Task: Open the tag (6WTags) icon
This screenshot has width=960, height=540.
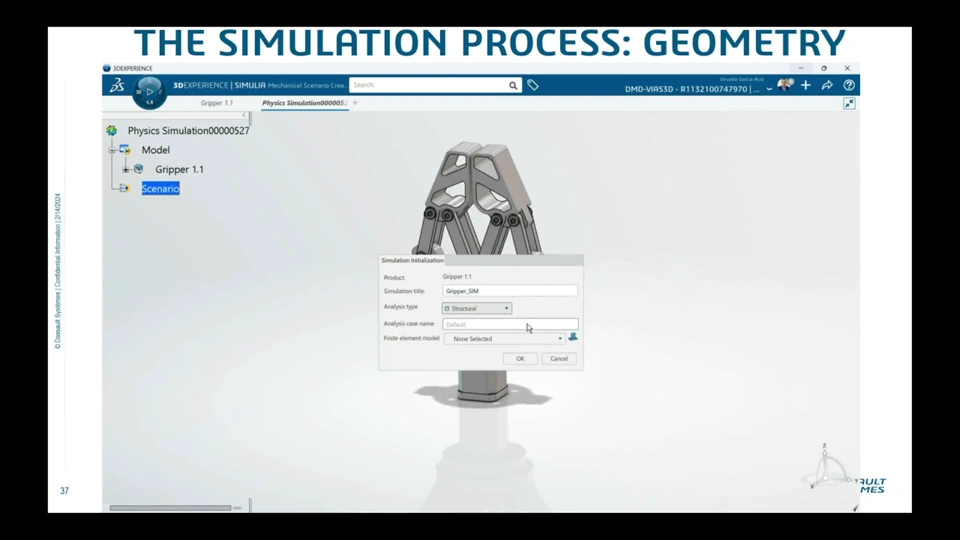Action: point(533,86)
